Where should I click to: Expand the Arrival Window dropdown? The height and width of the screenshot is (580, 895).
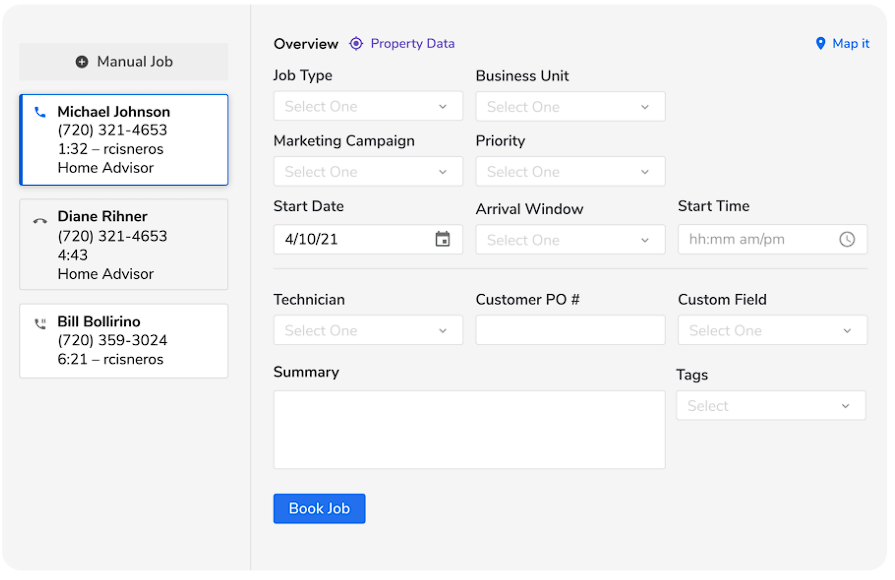[570, 240]
